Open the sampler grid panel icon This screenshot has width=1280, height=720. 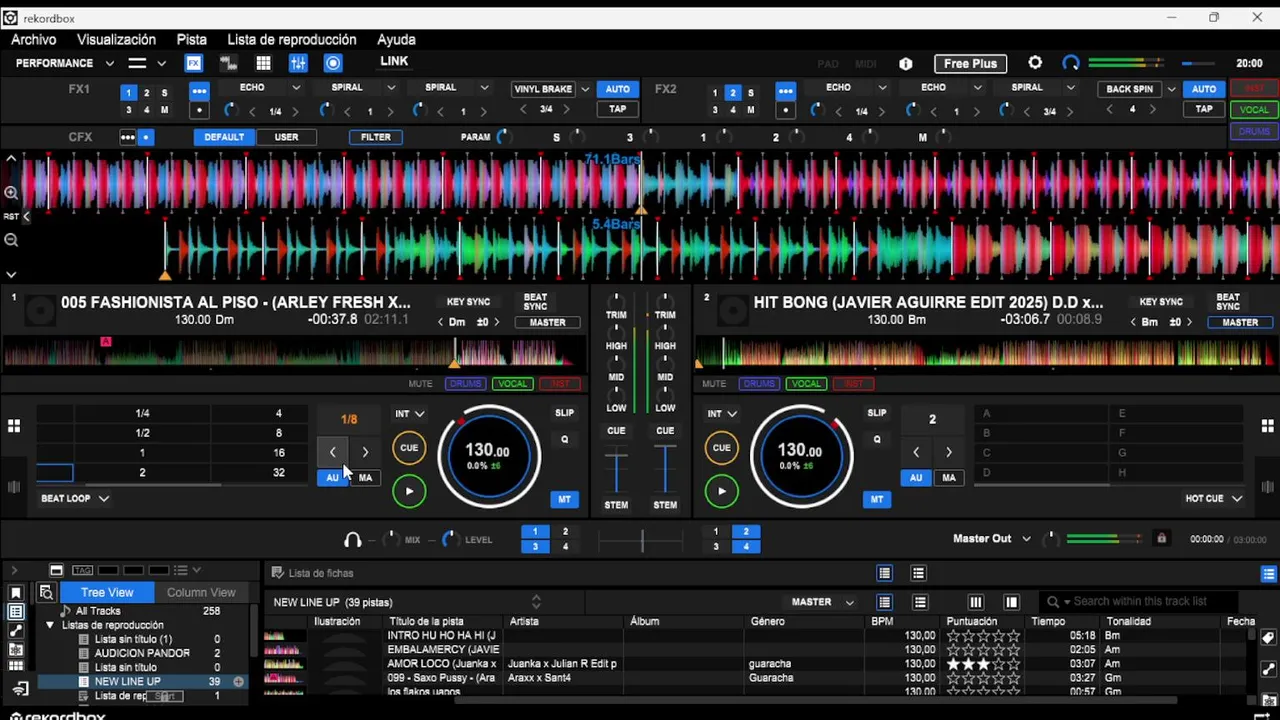tap(263, 63)
